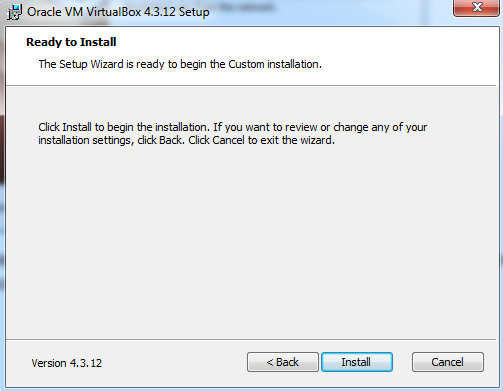Click the empty gray dialog body area
This screenshot has width=503, height=391.
[x=251, y=240]
